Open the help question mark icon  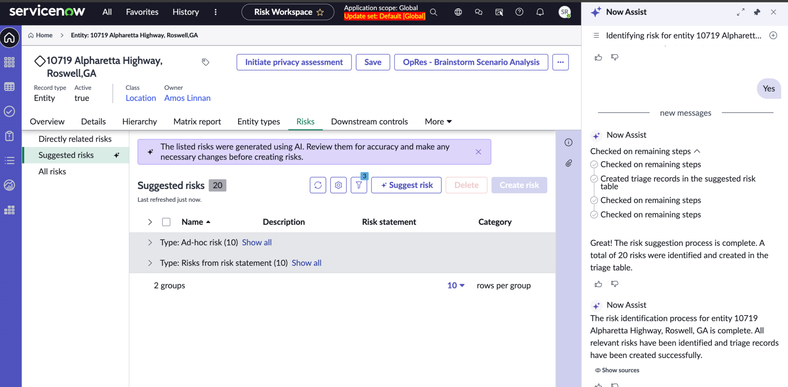(x=519, y=12)
